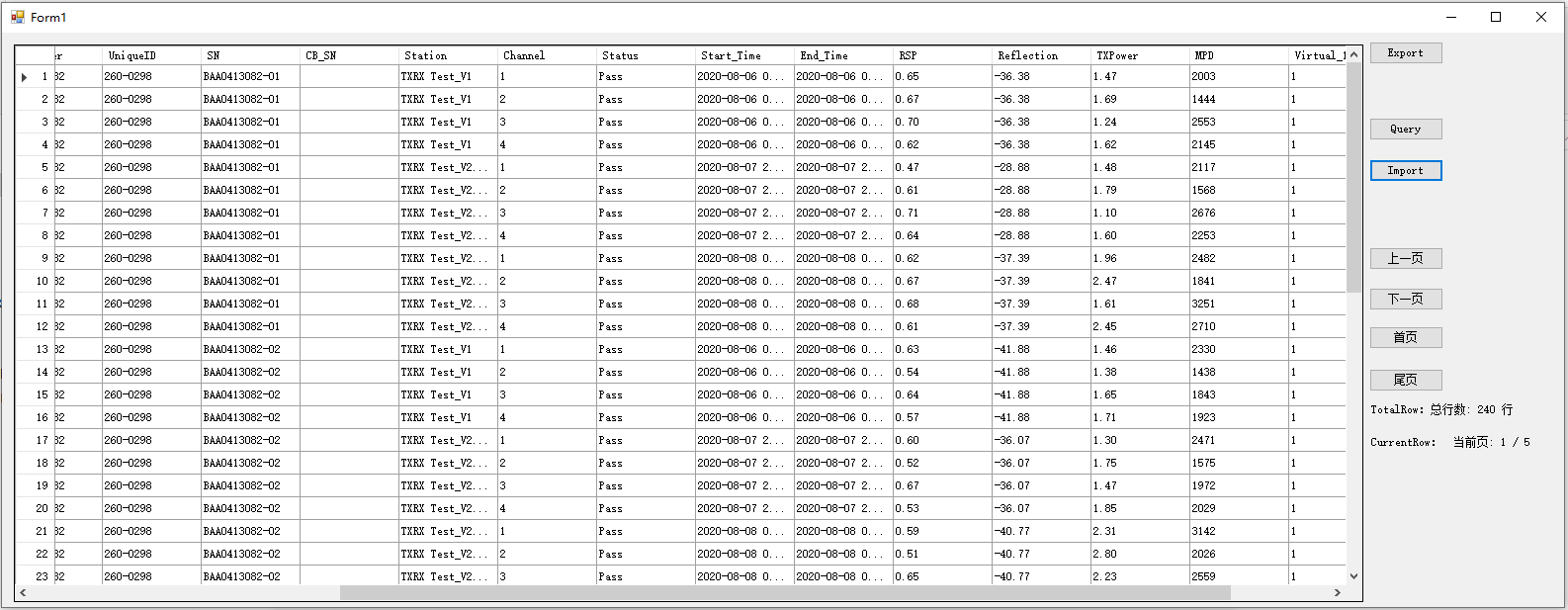This screenshot has width=1568, height=610.
Task: Click the horizontal scrollbar right arrow
Action: (1337, 592)
